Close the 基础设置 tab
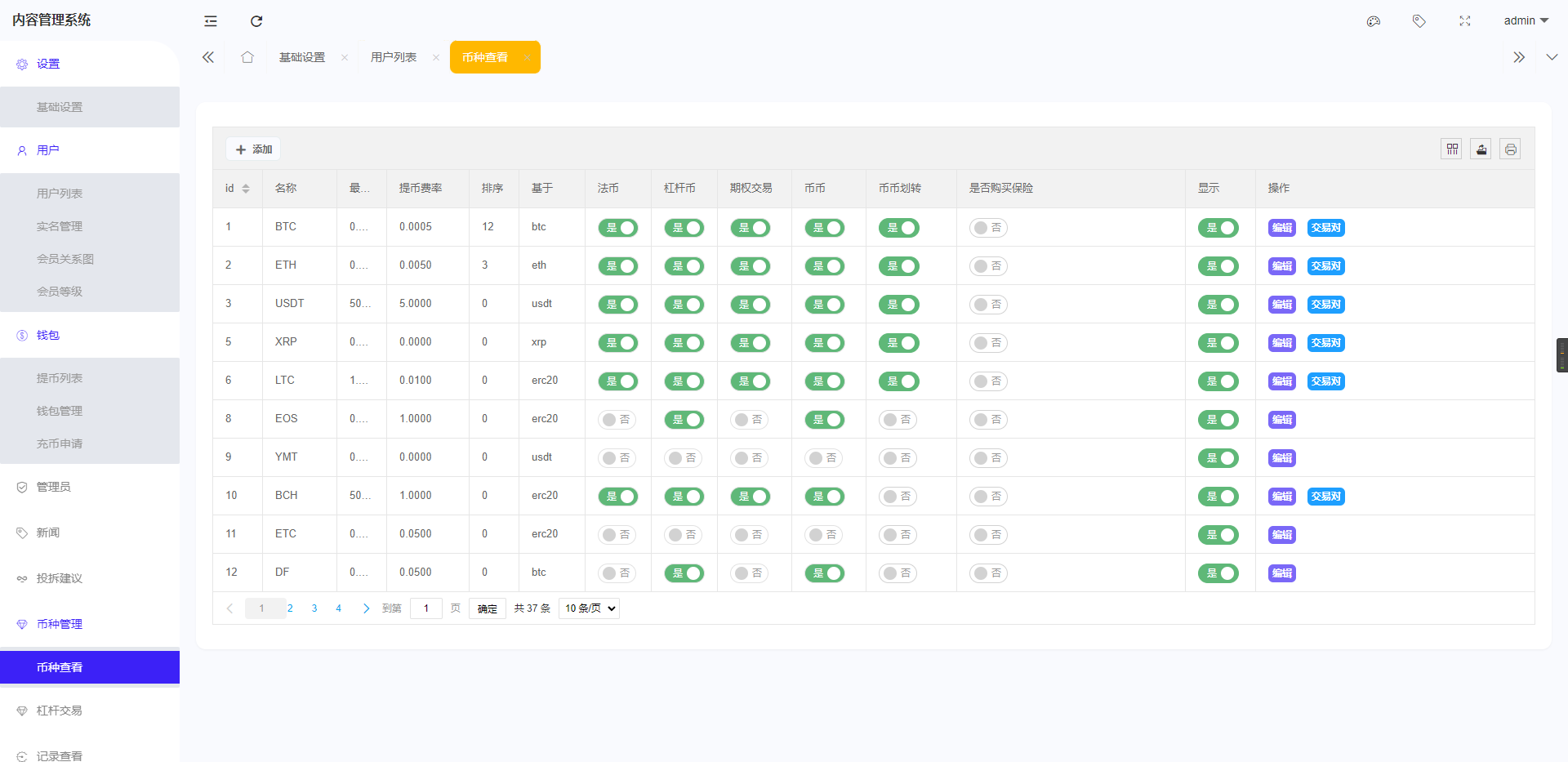1568x762 pixels. tap(345, 57)
